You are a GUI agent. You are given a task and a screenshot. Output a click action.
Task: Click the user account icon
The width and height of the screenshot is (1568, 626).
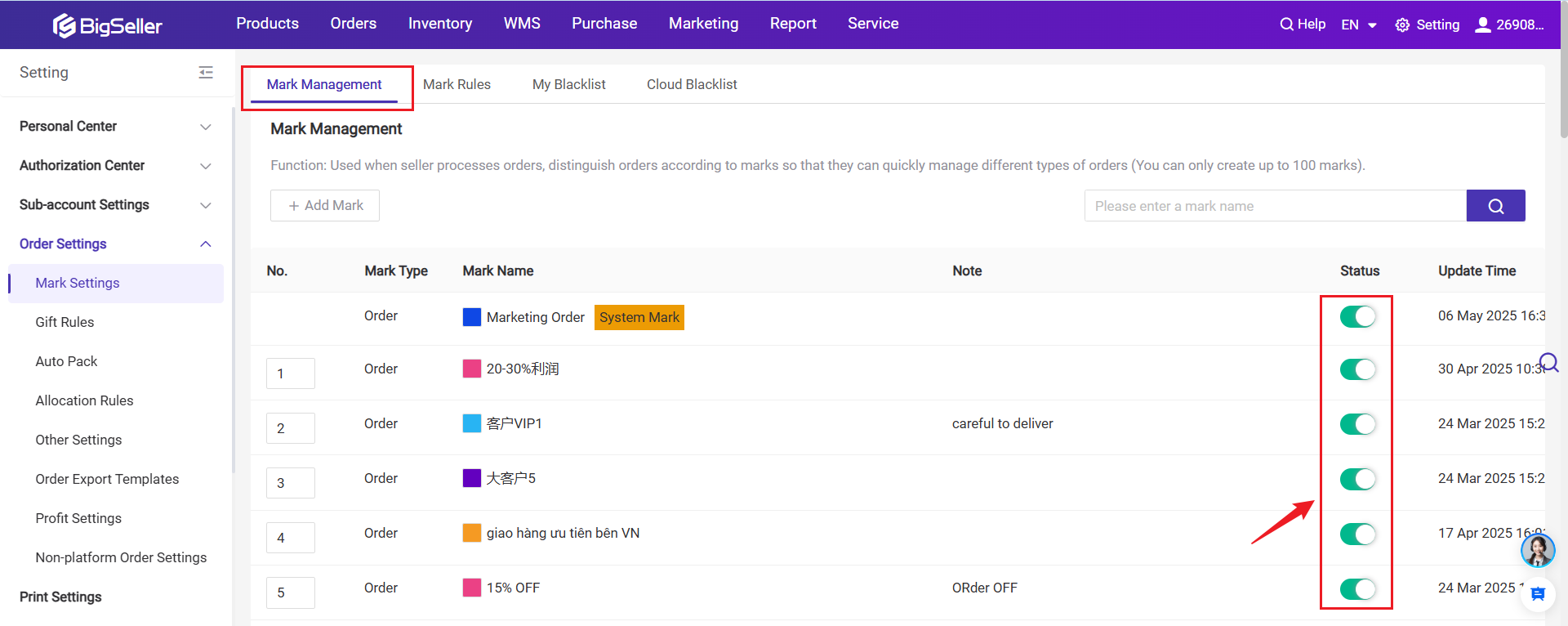coord(1482,25)
